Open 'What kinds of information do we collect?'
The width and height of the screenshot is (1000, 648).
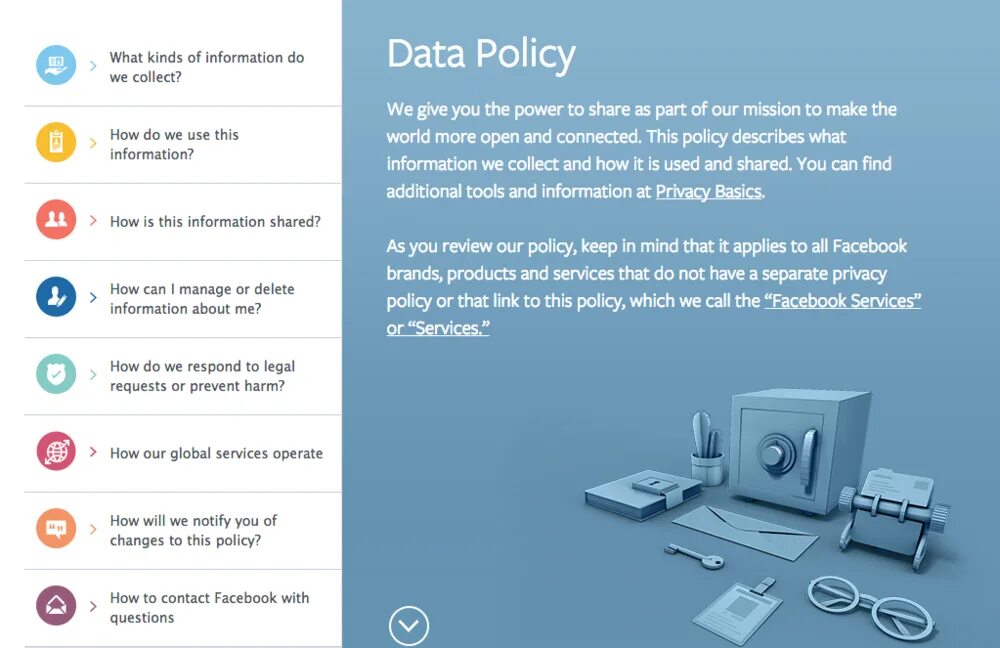206,67
